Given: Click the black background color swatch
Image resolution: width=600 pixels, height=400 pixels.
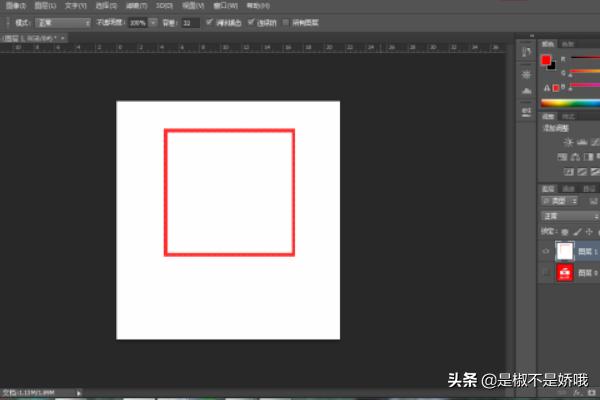Looking at the screenshot, I should [x=552, y=67].
